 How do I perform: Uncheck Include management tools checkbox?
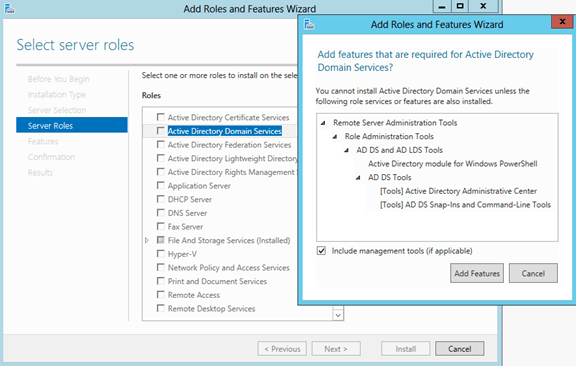321,251
